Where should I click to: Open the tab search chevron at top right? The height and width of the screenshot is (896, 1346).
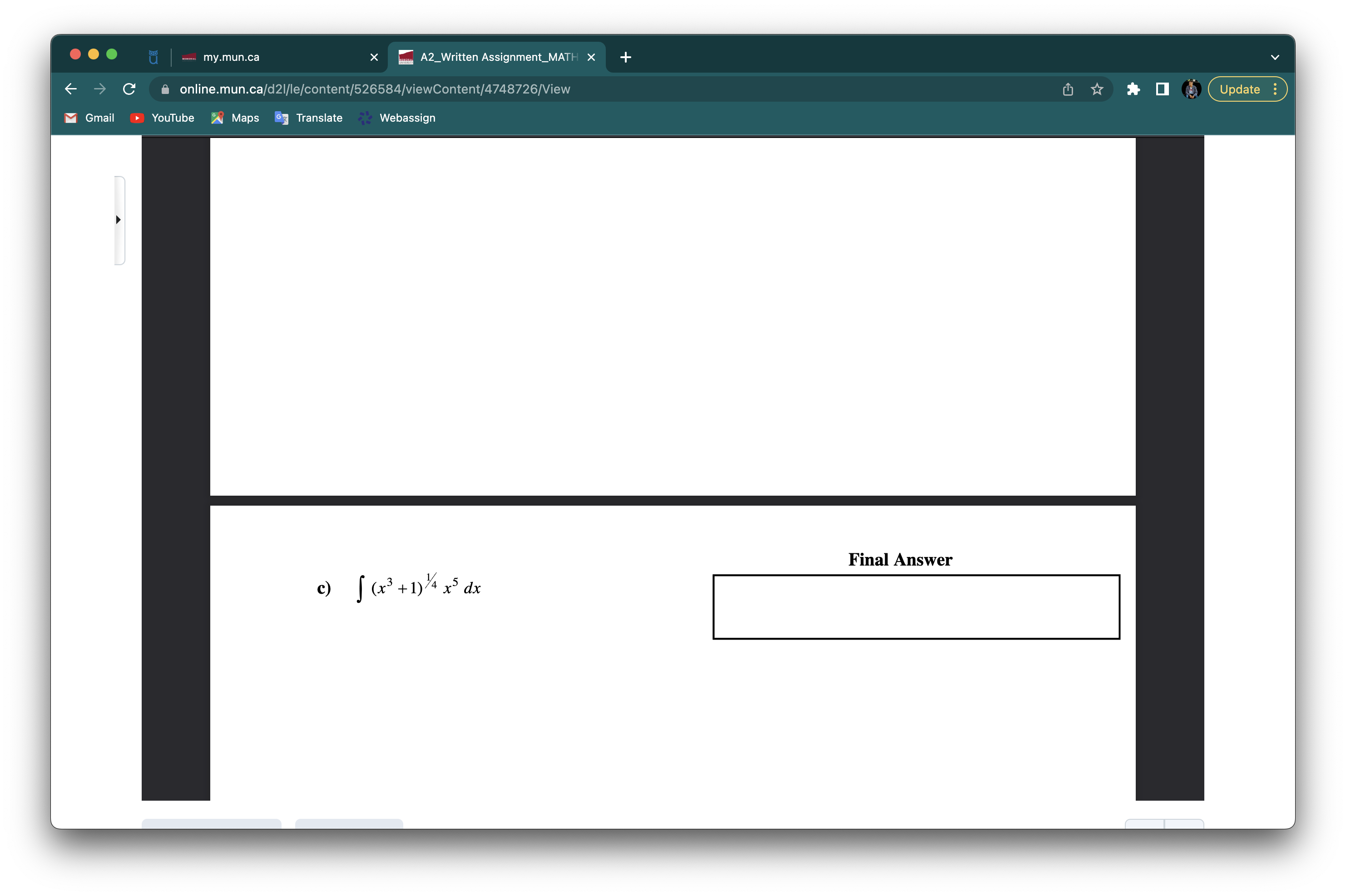coord(1275,57)
